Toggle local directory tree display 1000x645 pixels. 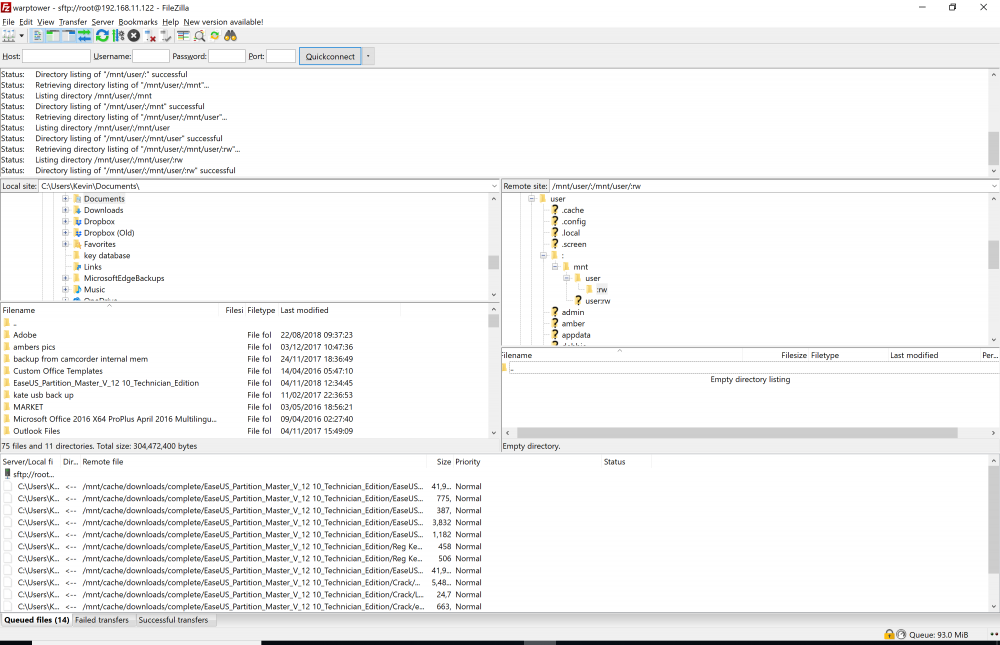coord(53,36)
